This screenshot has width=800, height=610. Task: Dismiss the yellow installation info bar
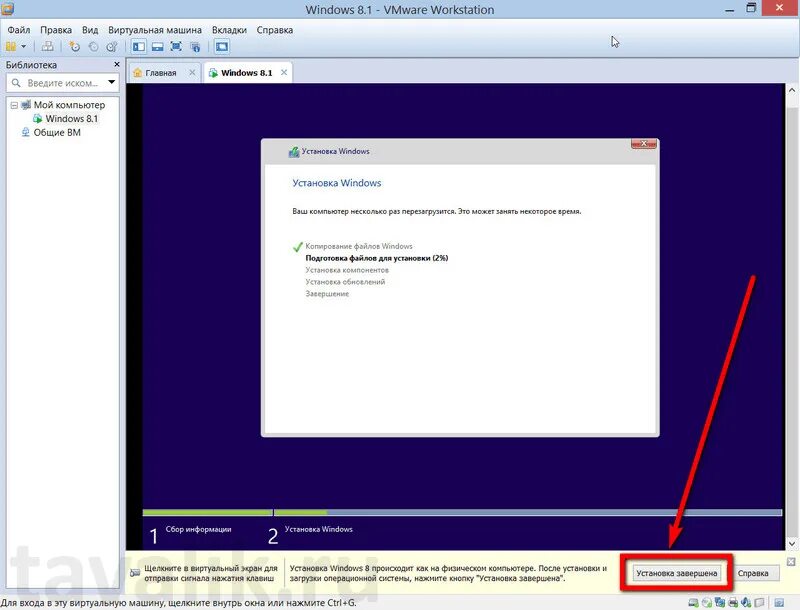point(791,562)
